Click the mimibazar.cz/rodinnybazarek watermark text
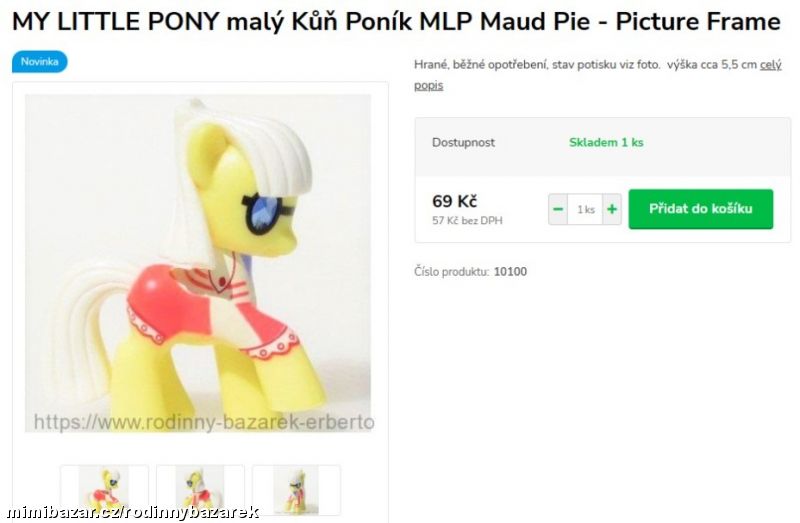Screen dimensions: 800x523 click(x=133, y=511)
